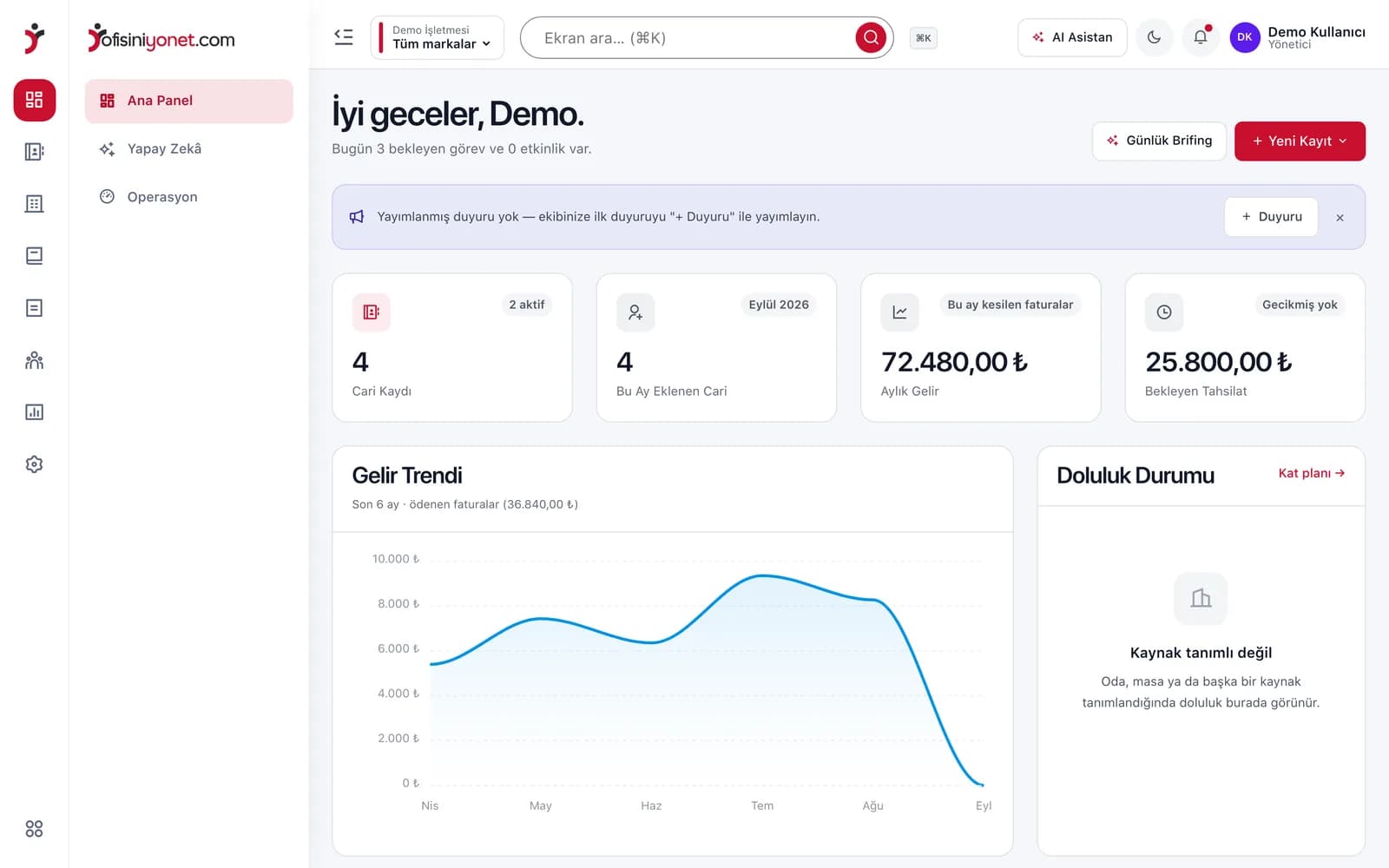The image size is (1389, 868).
Task: Open the bar chart reports icon in the left rail
Action: click(x=35, y=412)
